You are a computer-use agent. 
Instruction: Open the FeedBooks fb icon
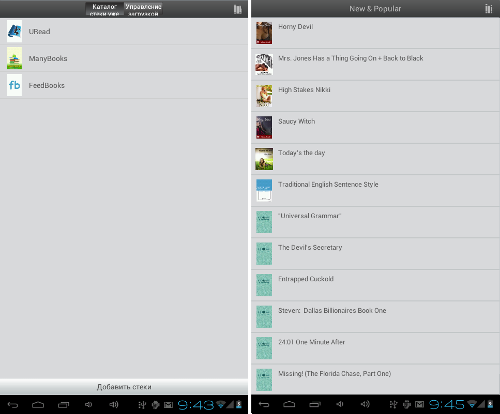coord(14,85)
